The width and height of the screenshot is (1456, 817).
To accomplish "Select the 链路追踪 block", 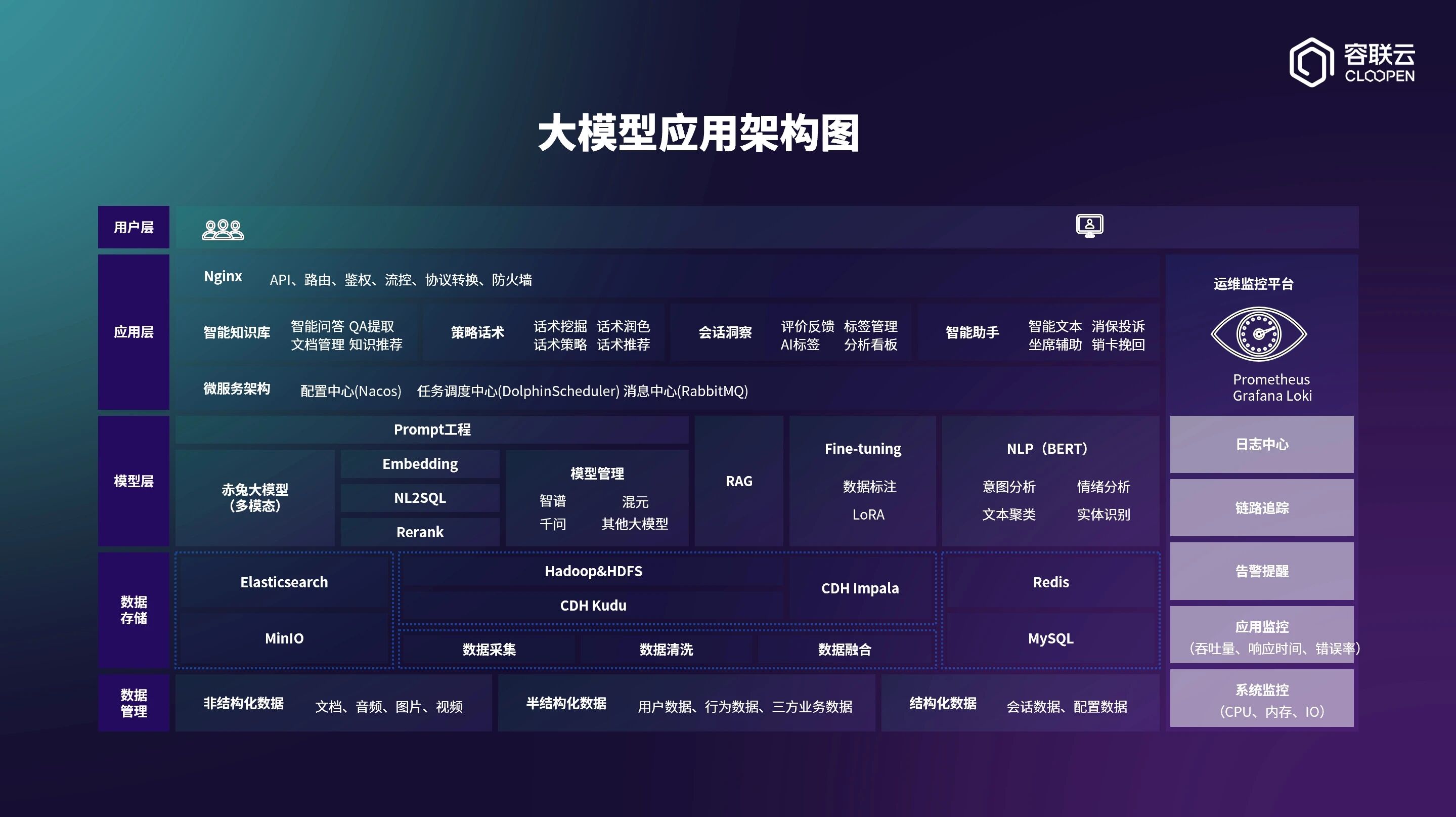I will pyautogui.click(x=1261, y=508).
